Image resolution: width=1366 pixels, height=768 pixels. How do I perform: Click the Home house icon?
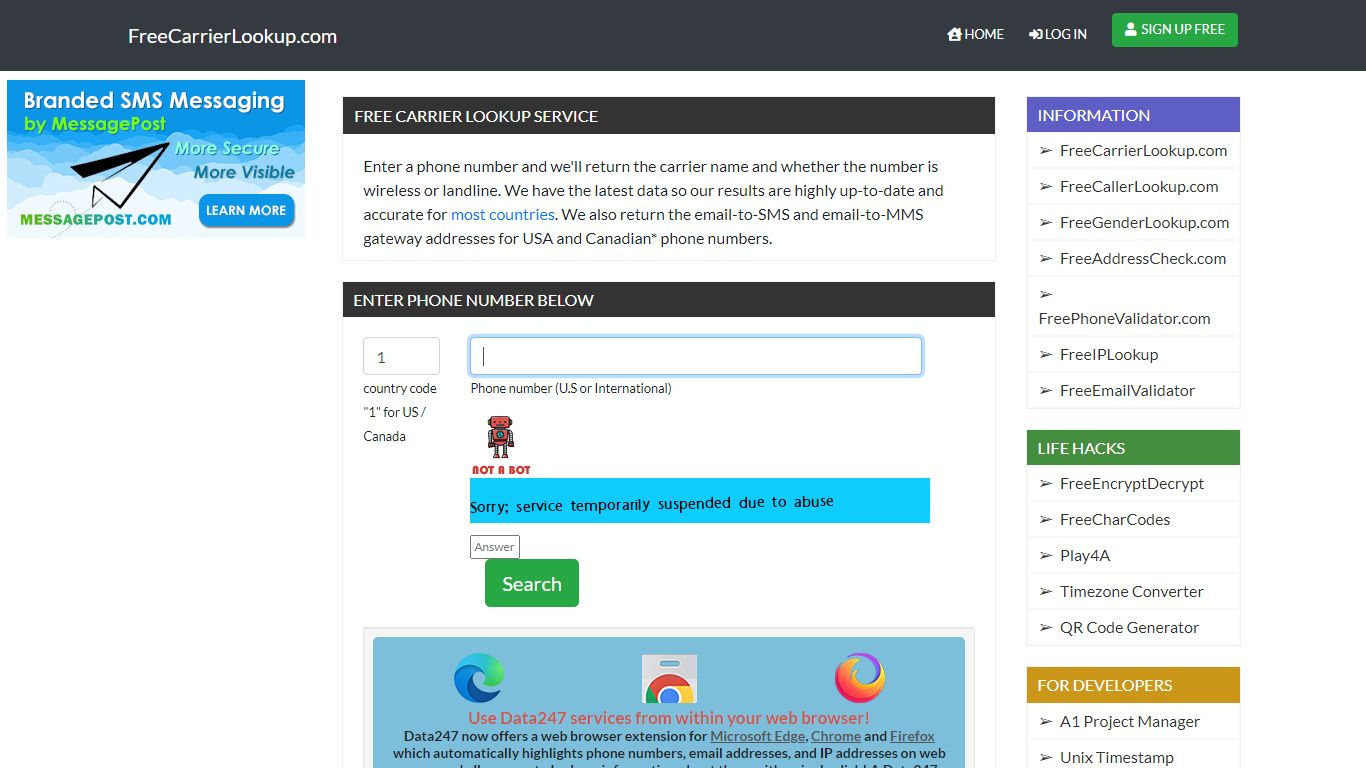tap(954, 34)
